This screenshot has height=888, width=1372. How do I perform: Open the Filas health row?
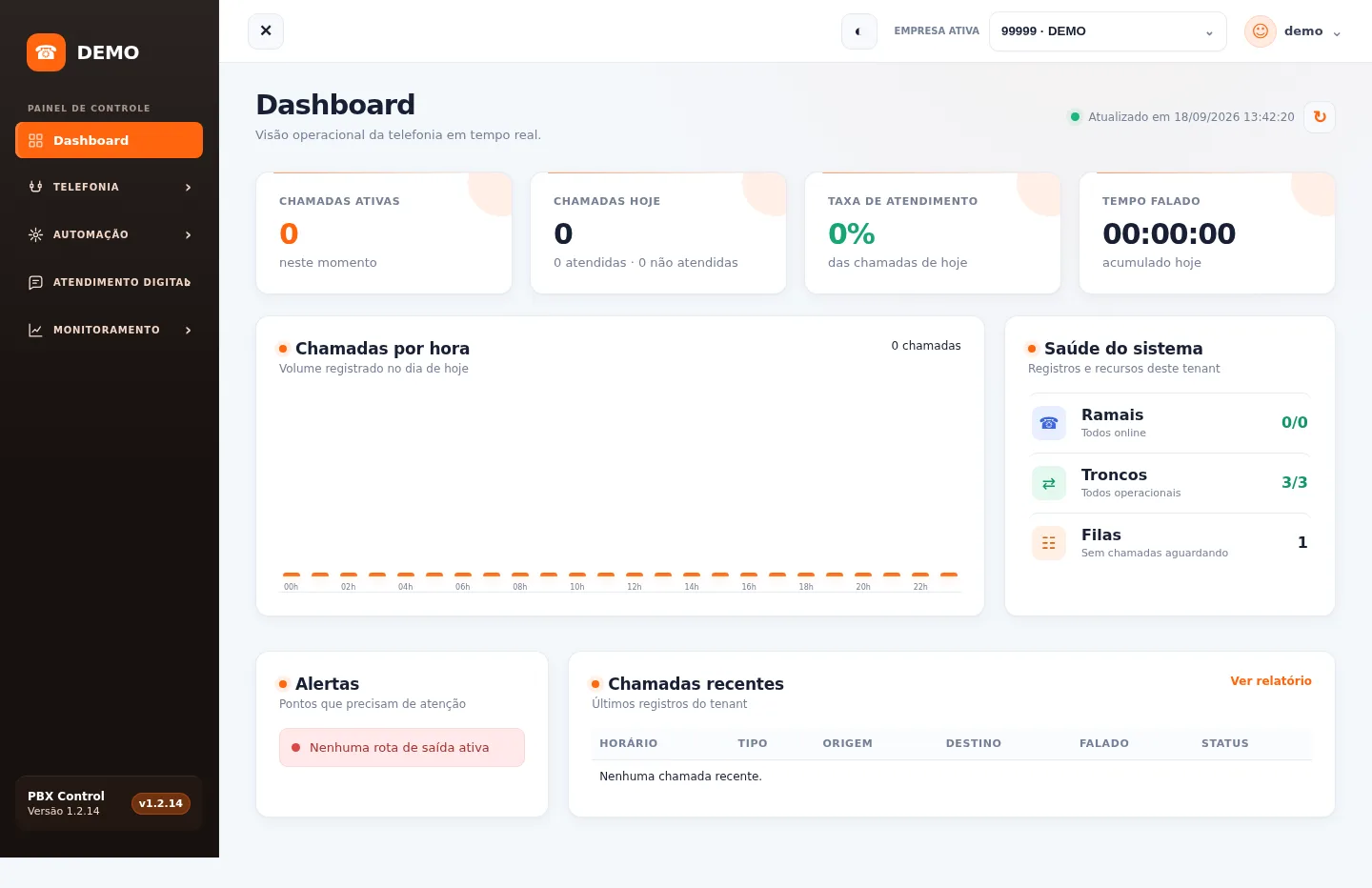point(1170,543)
